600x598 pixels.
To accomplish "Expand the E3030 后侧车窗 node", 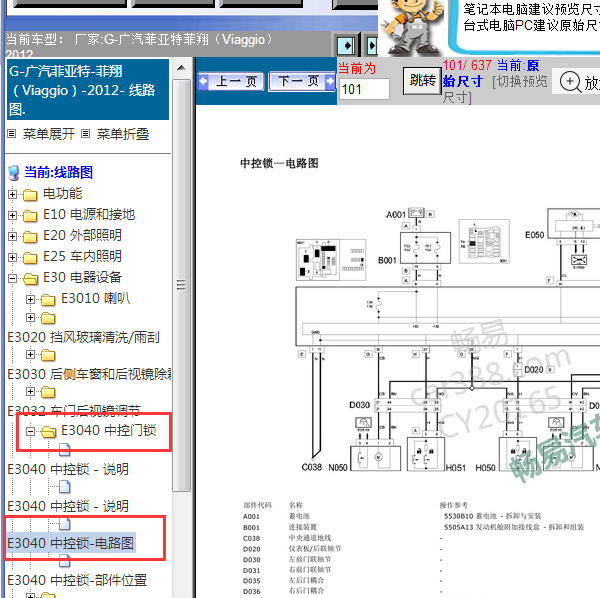I will tap(31, 354).
